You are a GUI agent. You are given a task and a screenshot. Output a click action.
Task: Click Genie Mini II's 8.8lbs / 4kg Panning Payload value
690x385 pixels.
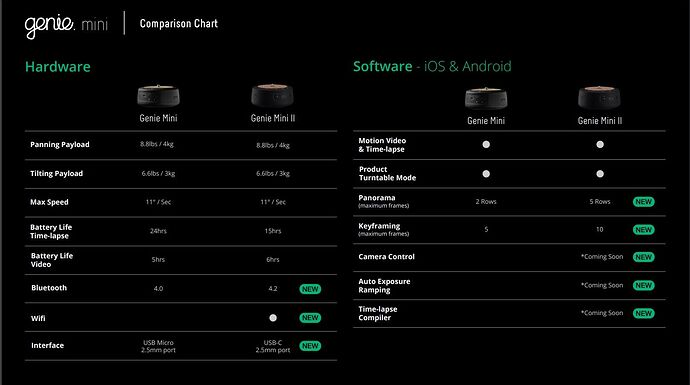pyautogui.click(x=273, y=145)
